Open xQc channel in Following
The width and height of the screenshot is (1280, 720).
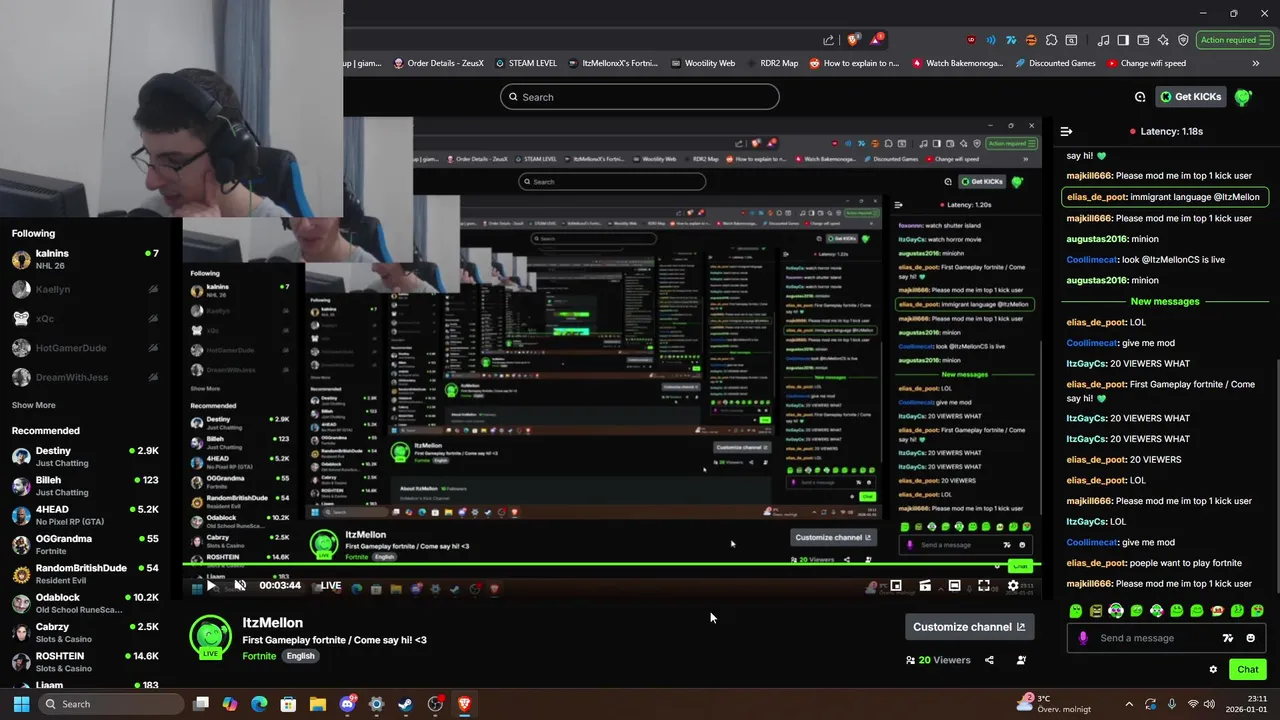coord(85,319)
